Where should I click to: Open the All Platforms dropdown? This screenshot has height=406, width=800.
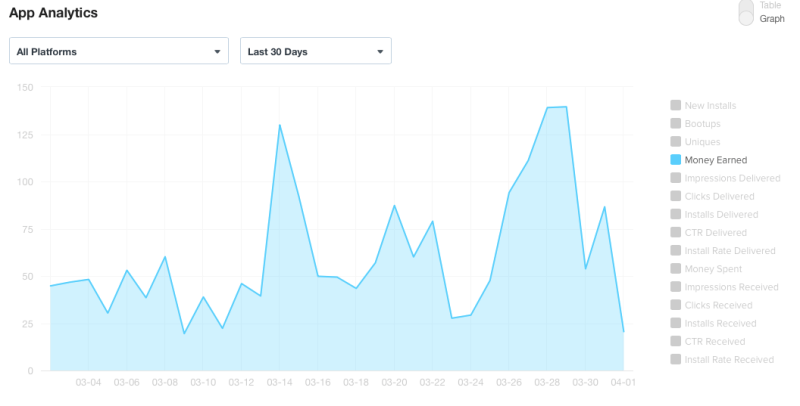click(x=118, y=51)
